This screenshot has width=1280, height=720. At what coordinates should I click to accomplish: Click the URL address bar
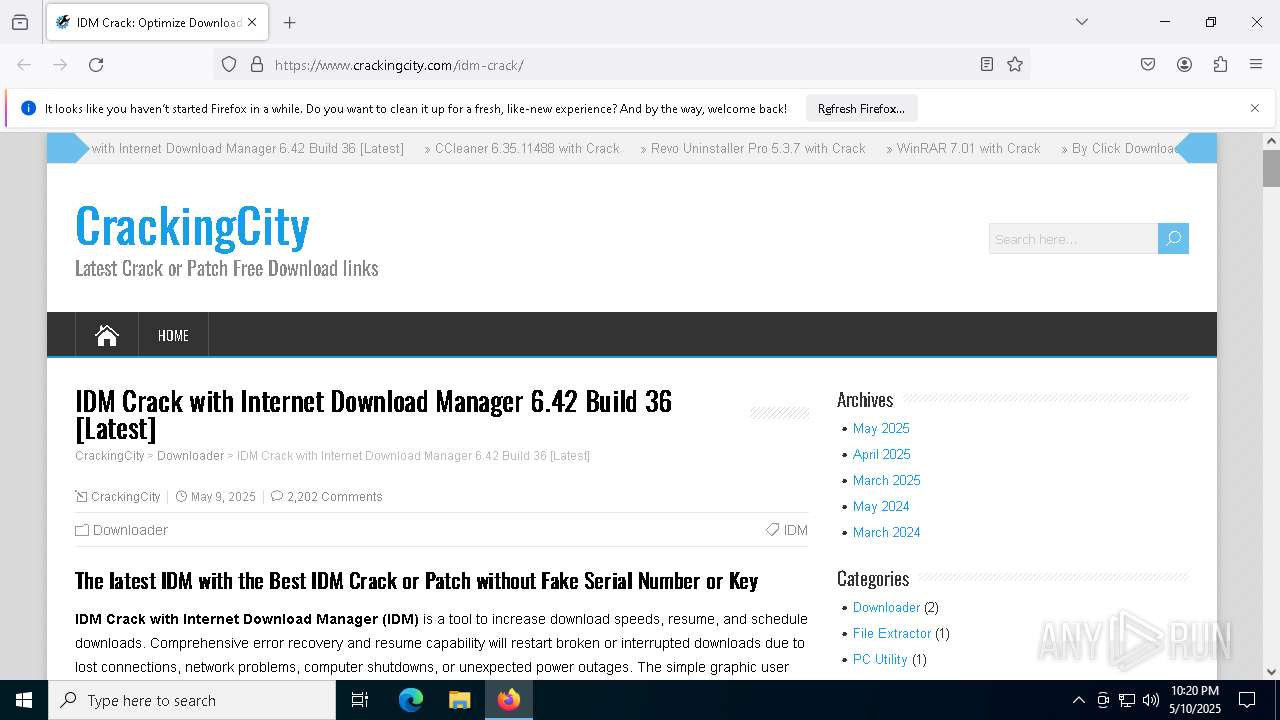coord(620,65)
